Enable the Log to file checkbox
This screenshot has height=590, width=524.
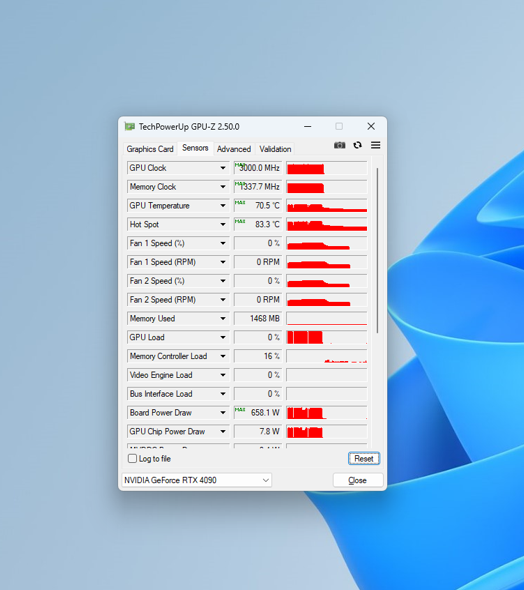point(132,458)
